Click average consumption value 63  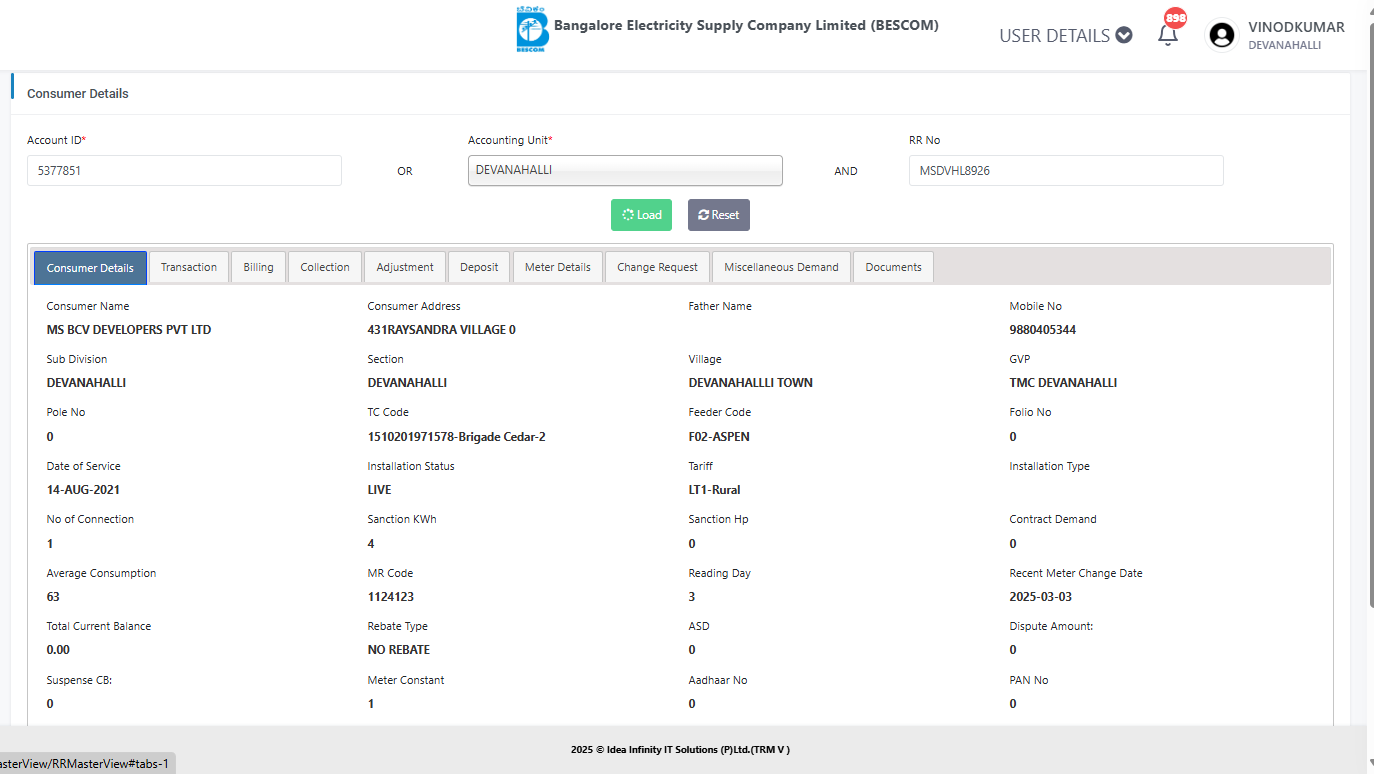pyautogui.click(x=53, y=597)
